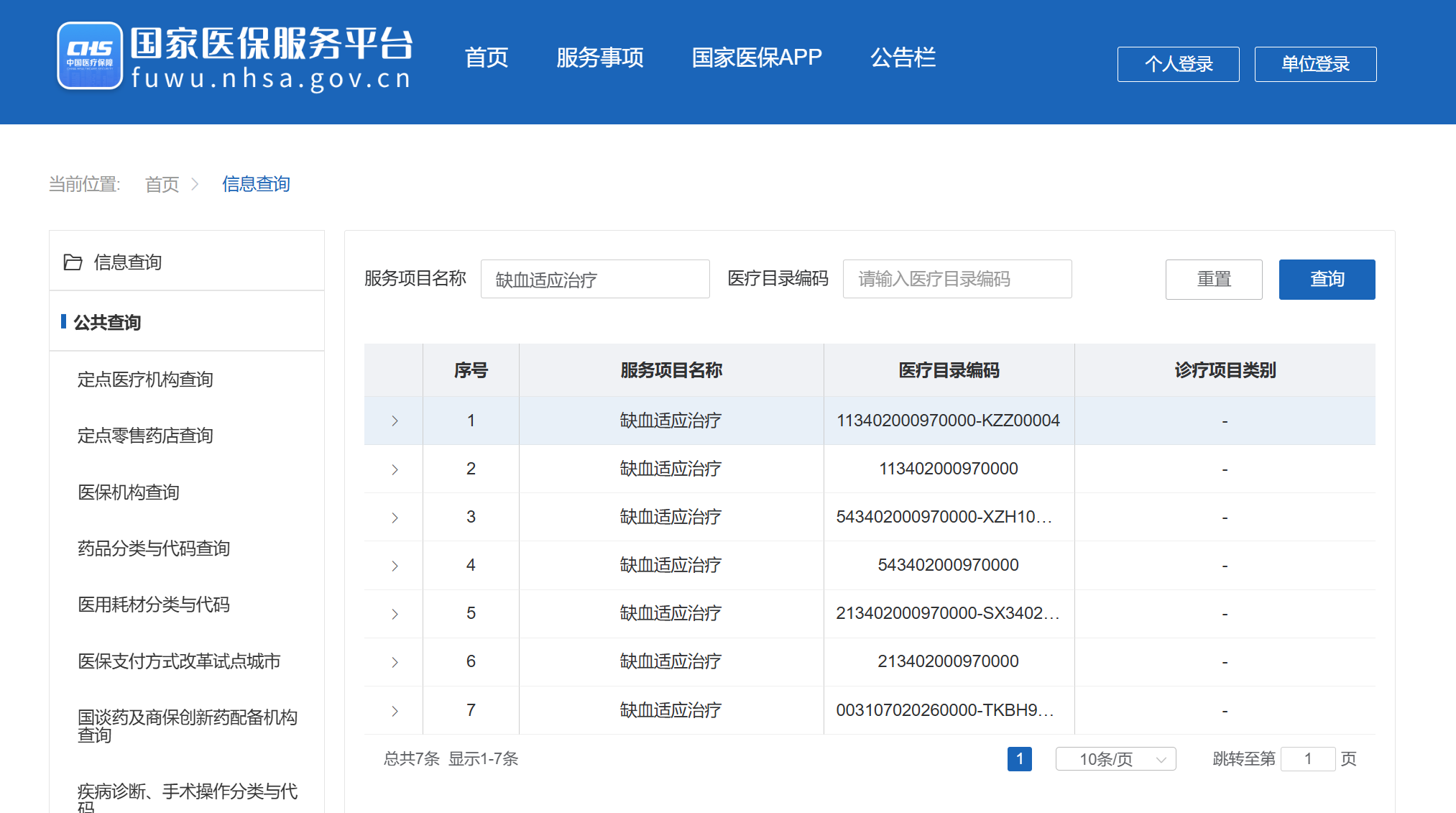Image resolution: width=1456 pixels, height=813 pixels.
Task: Click 首页 in the breadcrumb
Action: click(162, 185)
